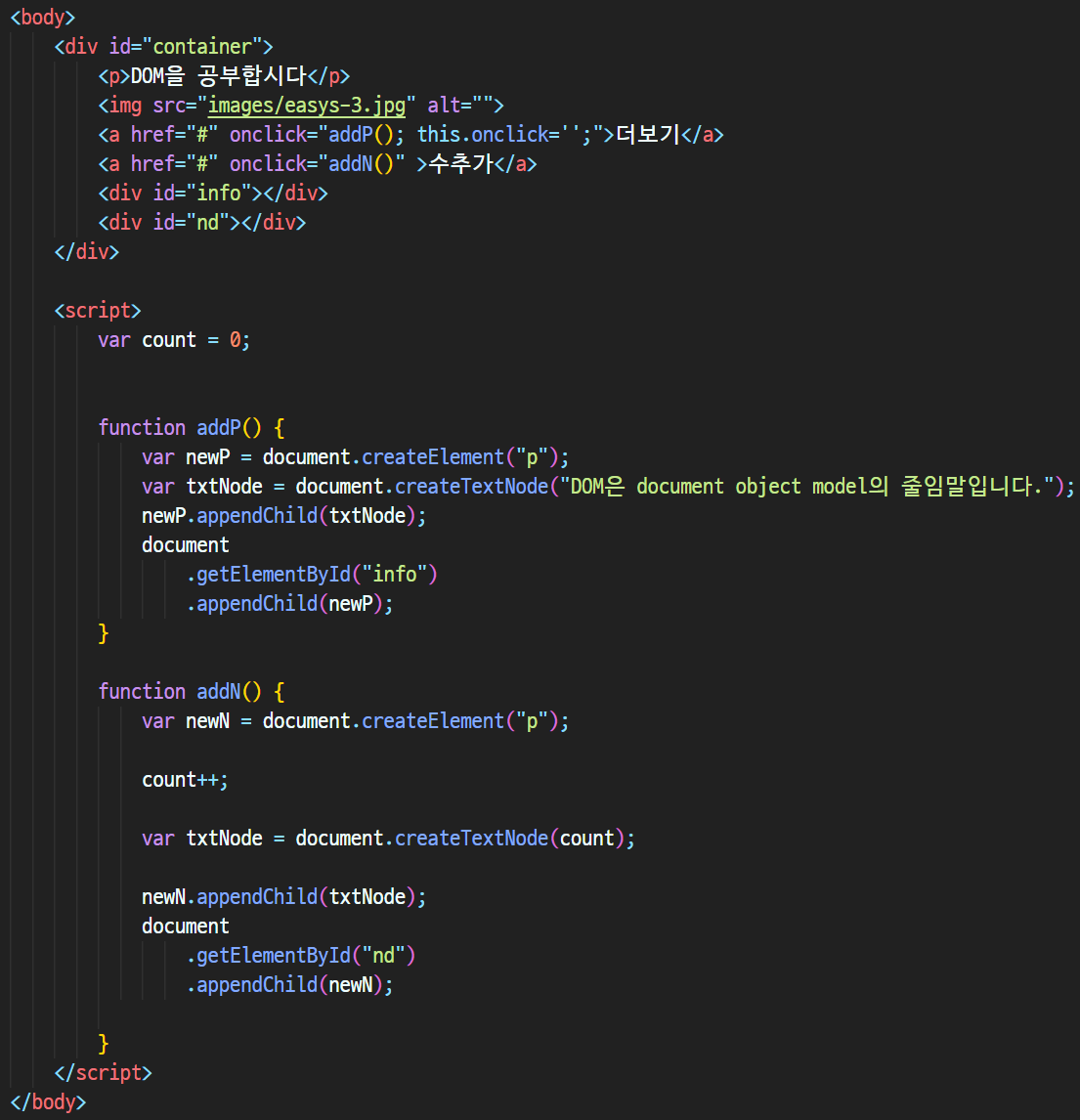Click the closing </div> of container
The image size is (1080, 1120).
click(x=86, y=251)
